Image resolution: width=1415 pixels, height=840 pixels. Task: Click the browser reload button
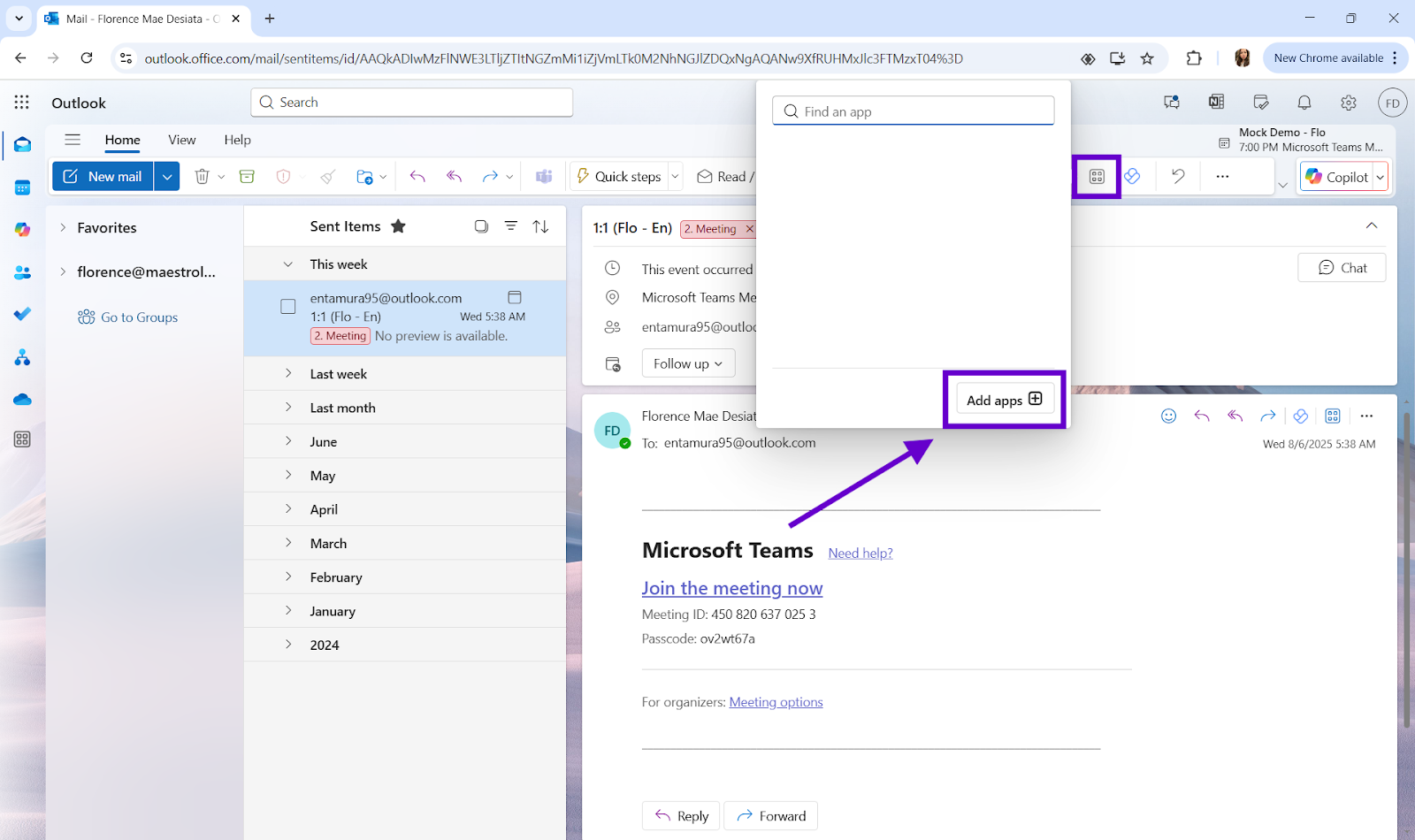tap(87, 58)
